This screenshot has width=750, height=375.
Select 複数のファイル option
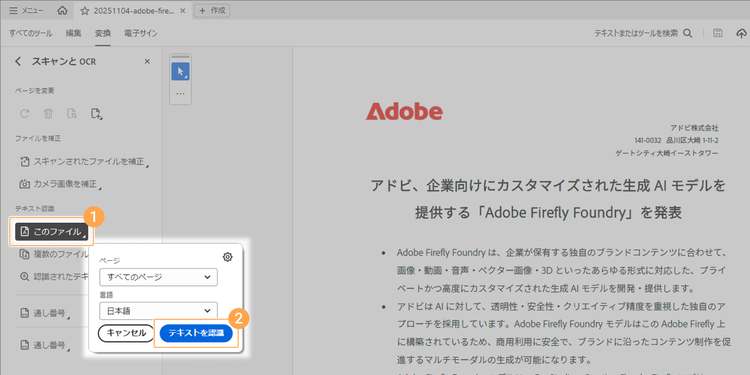tap(54, 254)
